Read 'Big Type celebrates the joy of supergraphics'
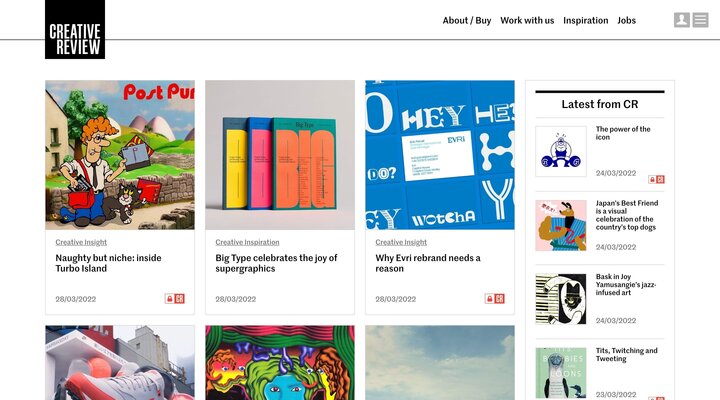The height and width of the screenshot is (400, 720). pyautogui.click(x=276, y=264)
